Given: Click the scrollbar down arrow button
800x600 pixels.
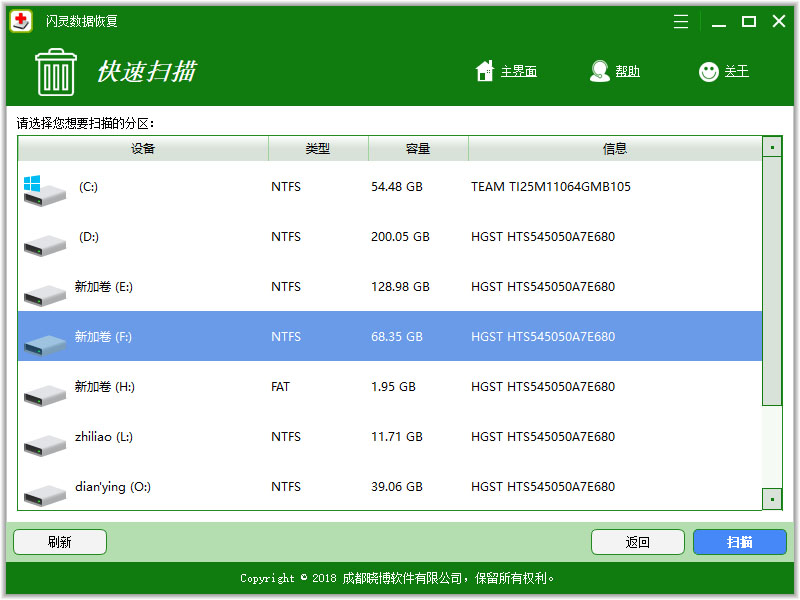Looking at the screenshot, I should click(772, 499).
